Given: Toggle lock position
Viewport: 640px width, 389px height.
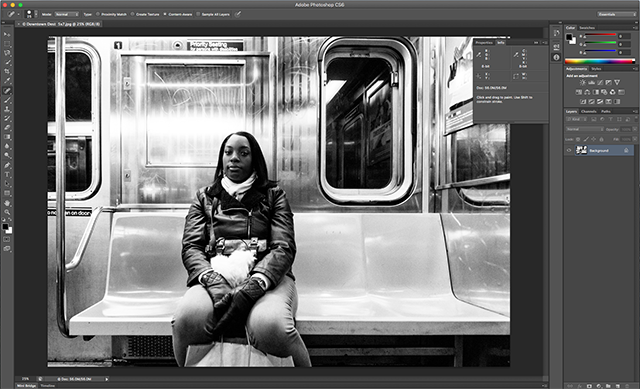Looking at the screenshot, I should tap(594, 140).
